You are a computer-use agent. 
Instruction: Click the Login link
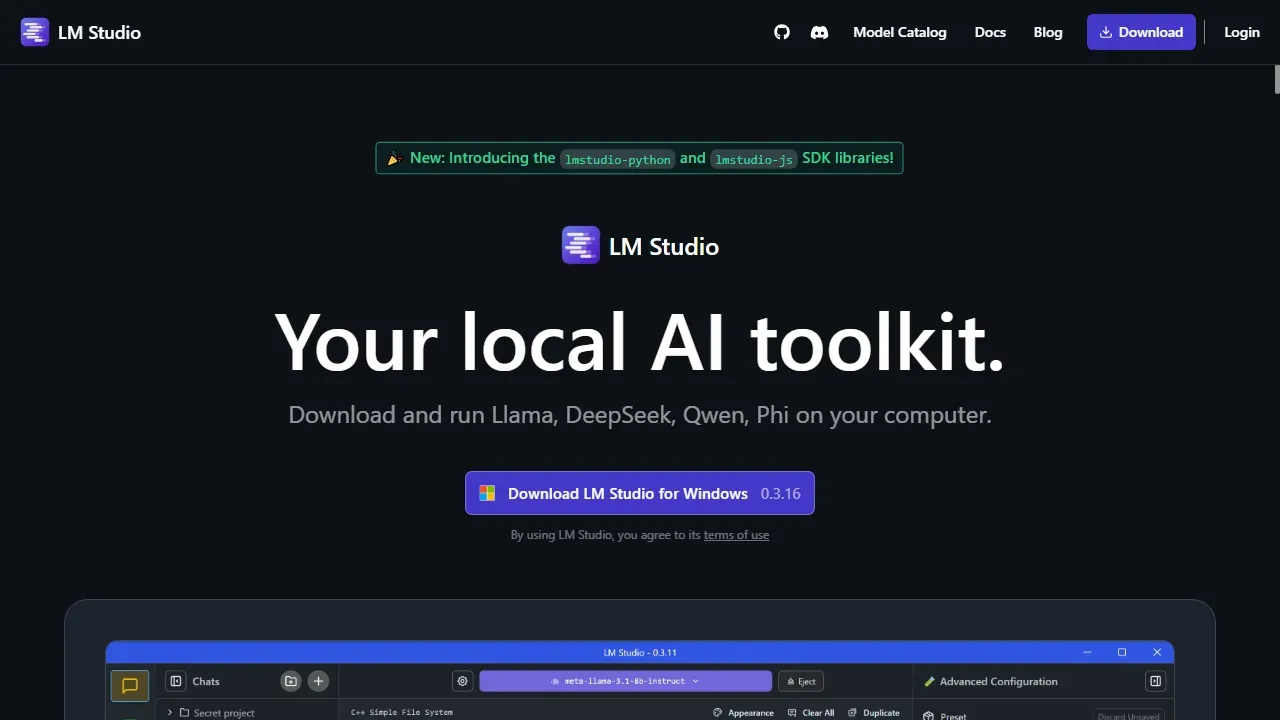tap(1242, 32)
